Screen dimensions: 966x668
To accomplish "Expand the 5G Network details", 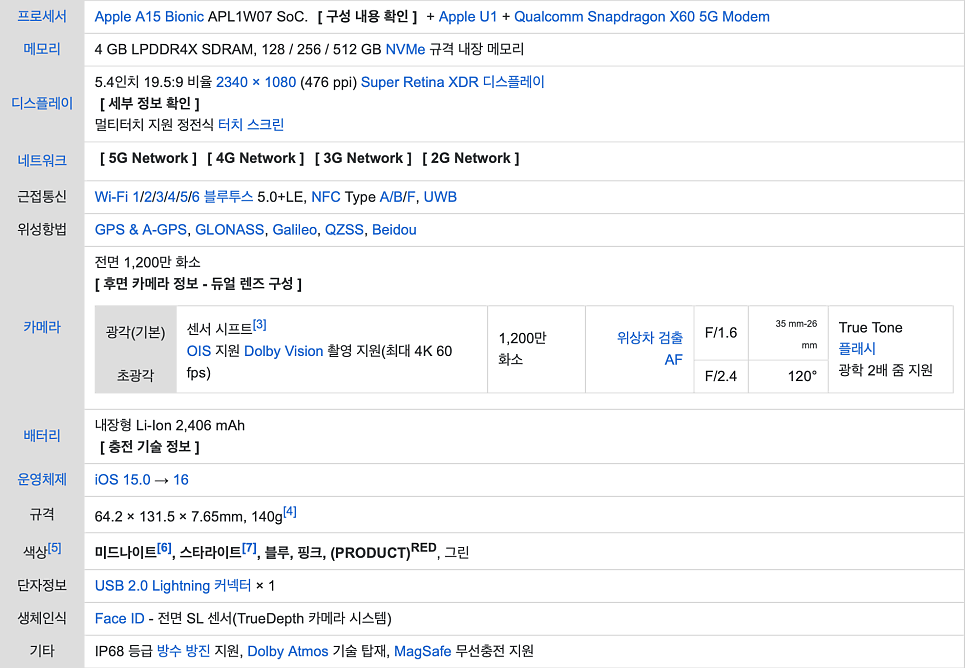I will click(x=148, y=158).
